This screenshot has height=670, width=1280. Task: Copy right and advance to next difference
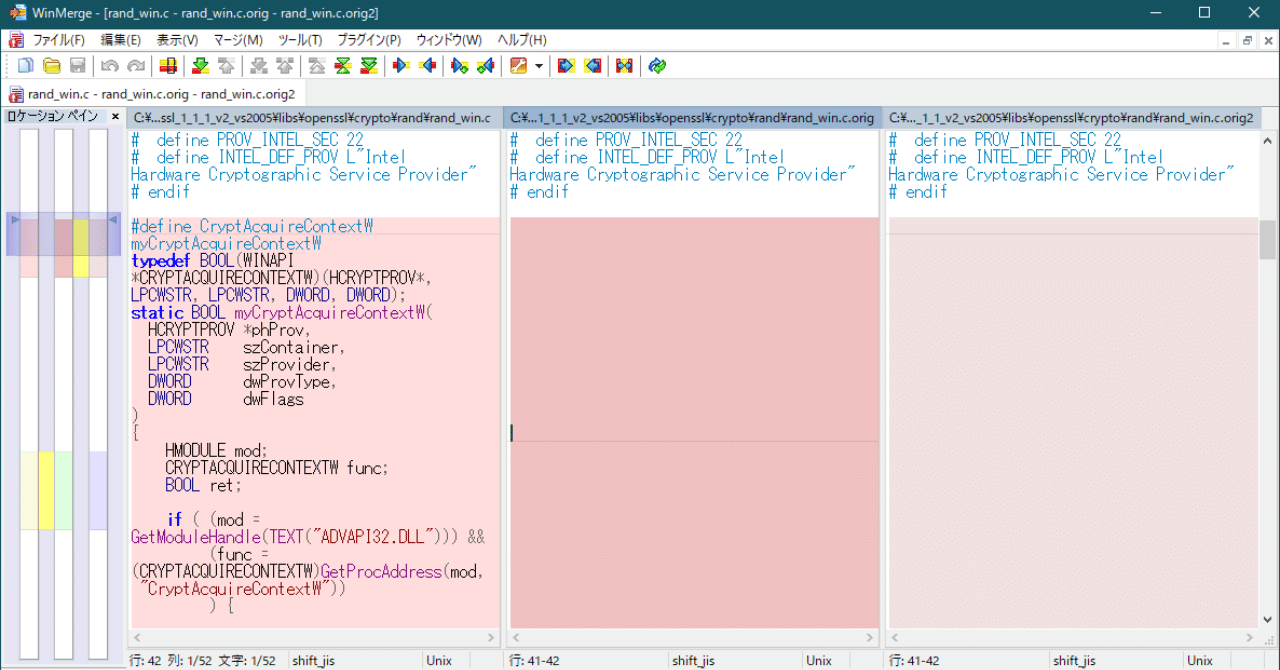460,66
